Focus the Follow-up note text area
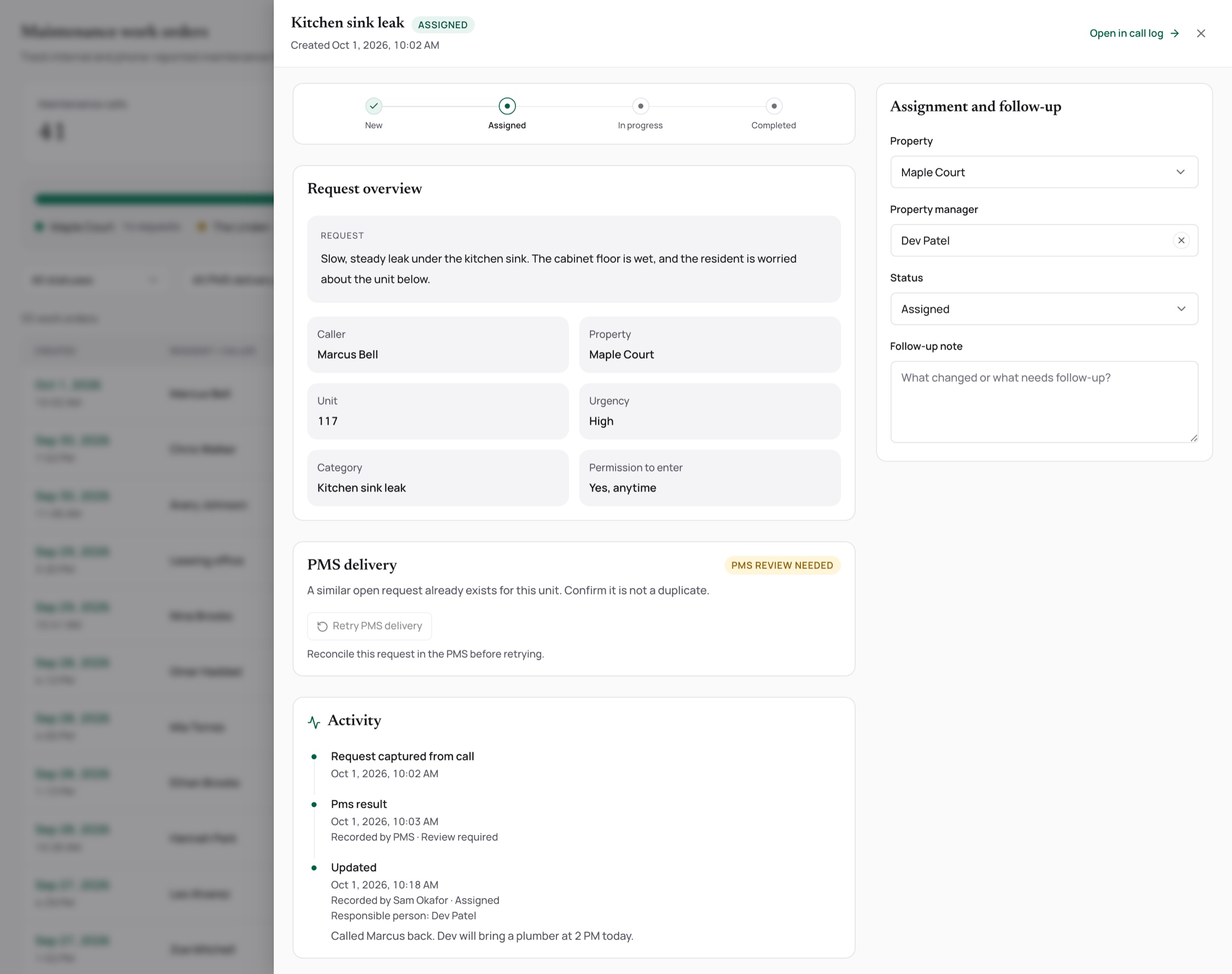 click(1044, 402)
